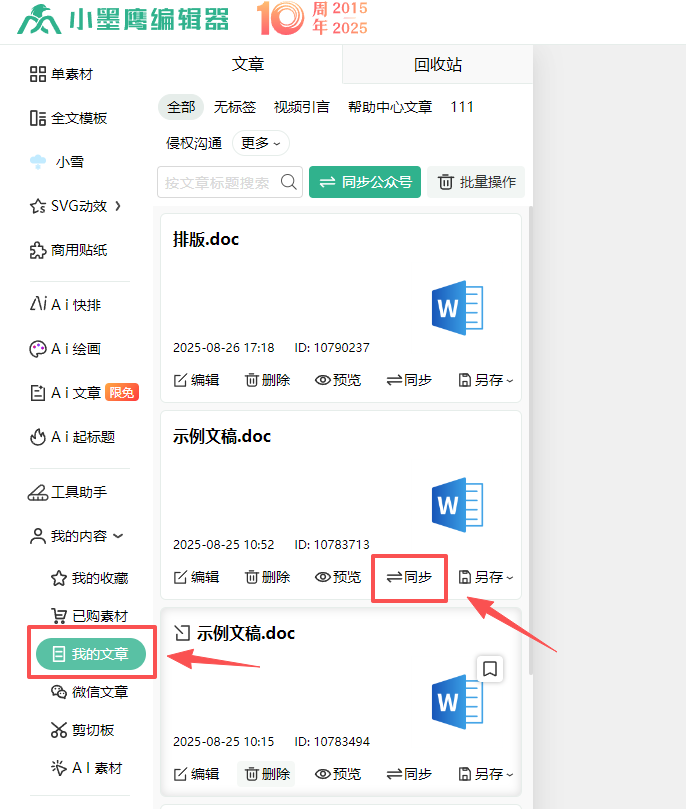Viewport: 686px width, 809px height.
Task: Open 另存 dropdown for ID 10783713
Action: click(486, 577)
